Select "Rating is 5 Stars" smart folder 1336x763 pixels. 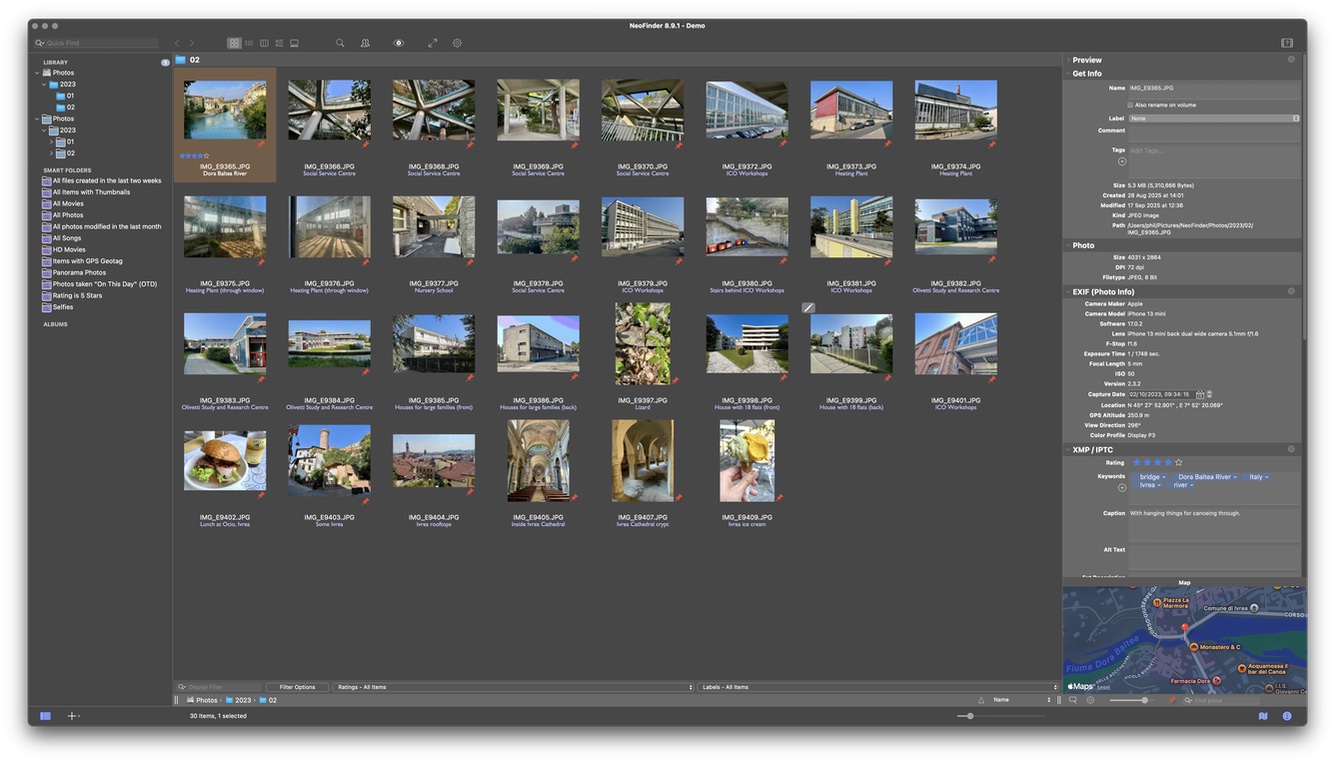click(77, 295)
